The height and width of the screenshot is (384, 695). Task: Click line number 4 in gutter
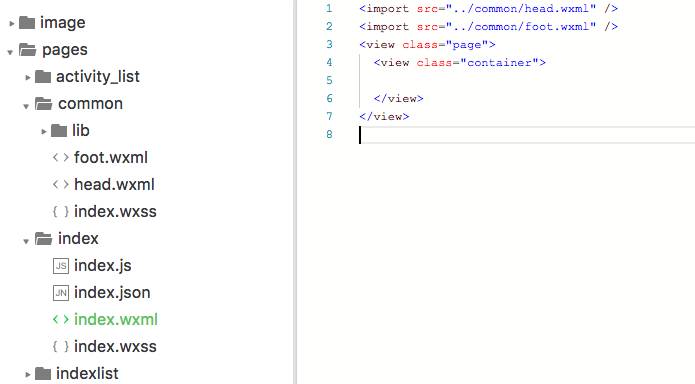[x=329, y=62]
